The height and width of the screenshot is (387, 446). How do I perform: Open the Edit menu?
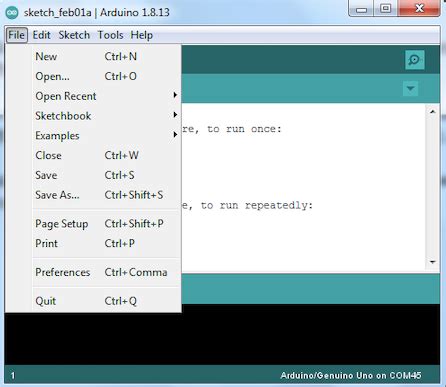tap(41, 35)
